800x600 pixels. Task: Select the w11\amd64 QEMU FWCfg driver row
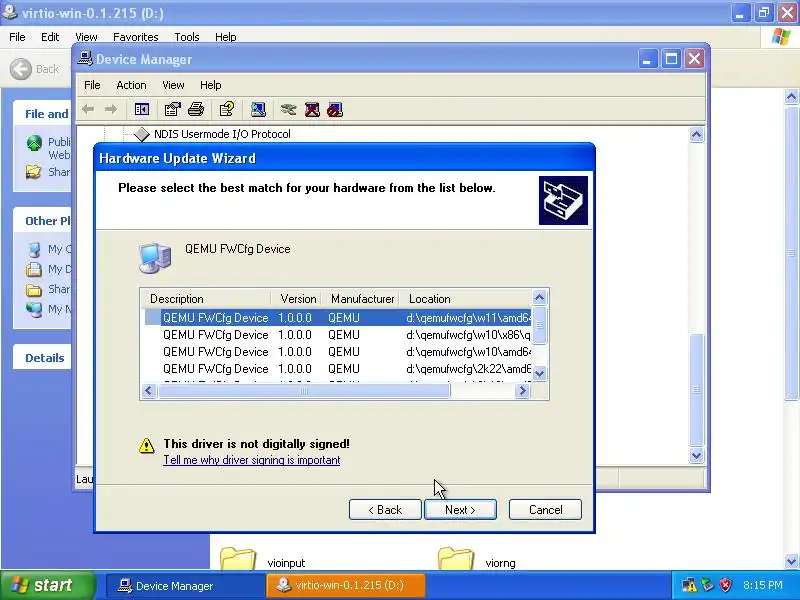click(x=337, y=317)
